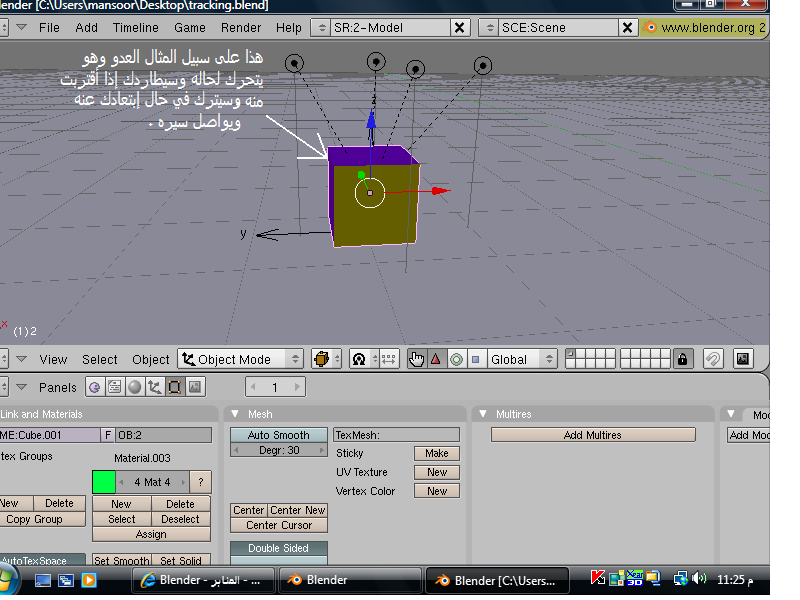Collapse the Panels header triangle

click(x=21, y=387)
